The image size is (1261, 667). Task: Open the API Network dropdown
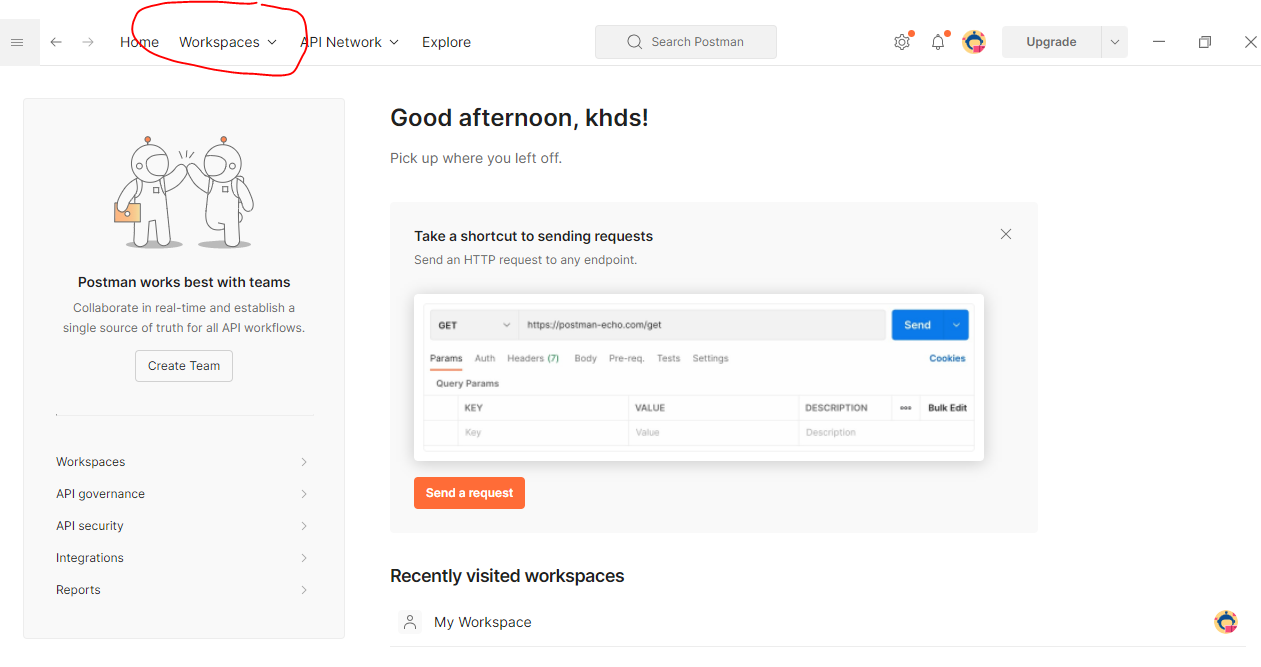[349, 42]
